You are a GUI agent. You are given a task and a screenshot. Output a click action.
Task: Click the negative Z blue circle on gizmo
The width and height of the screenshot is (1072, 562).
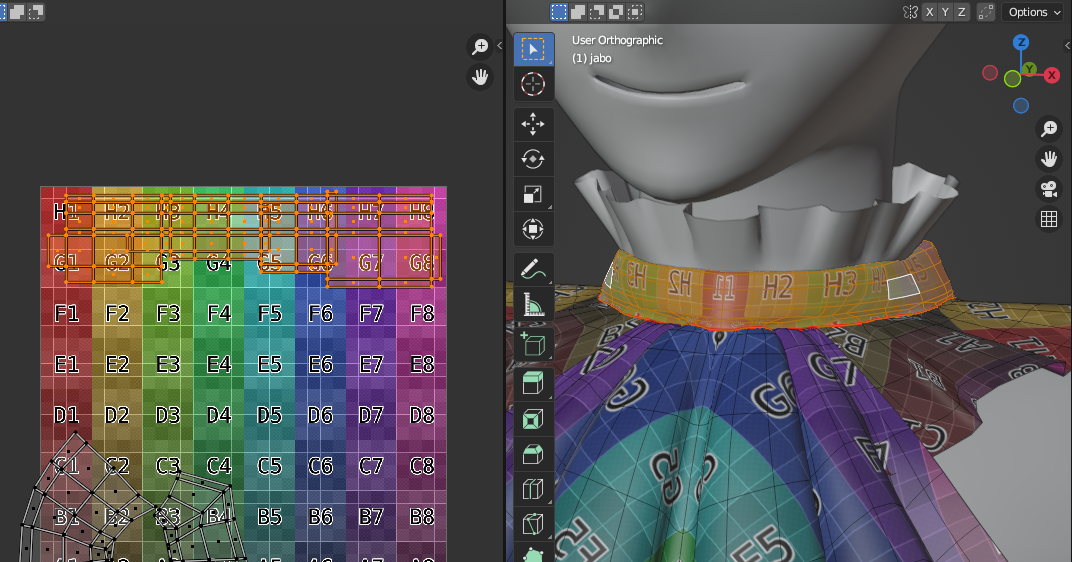point(1021,105)
